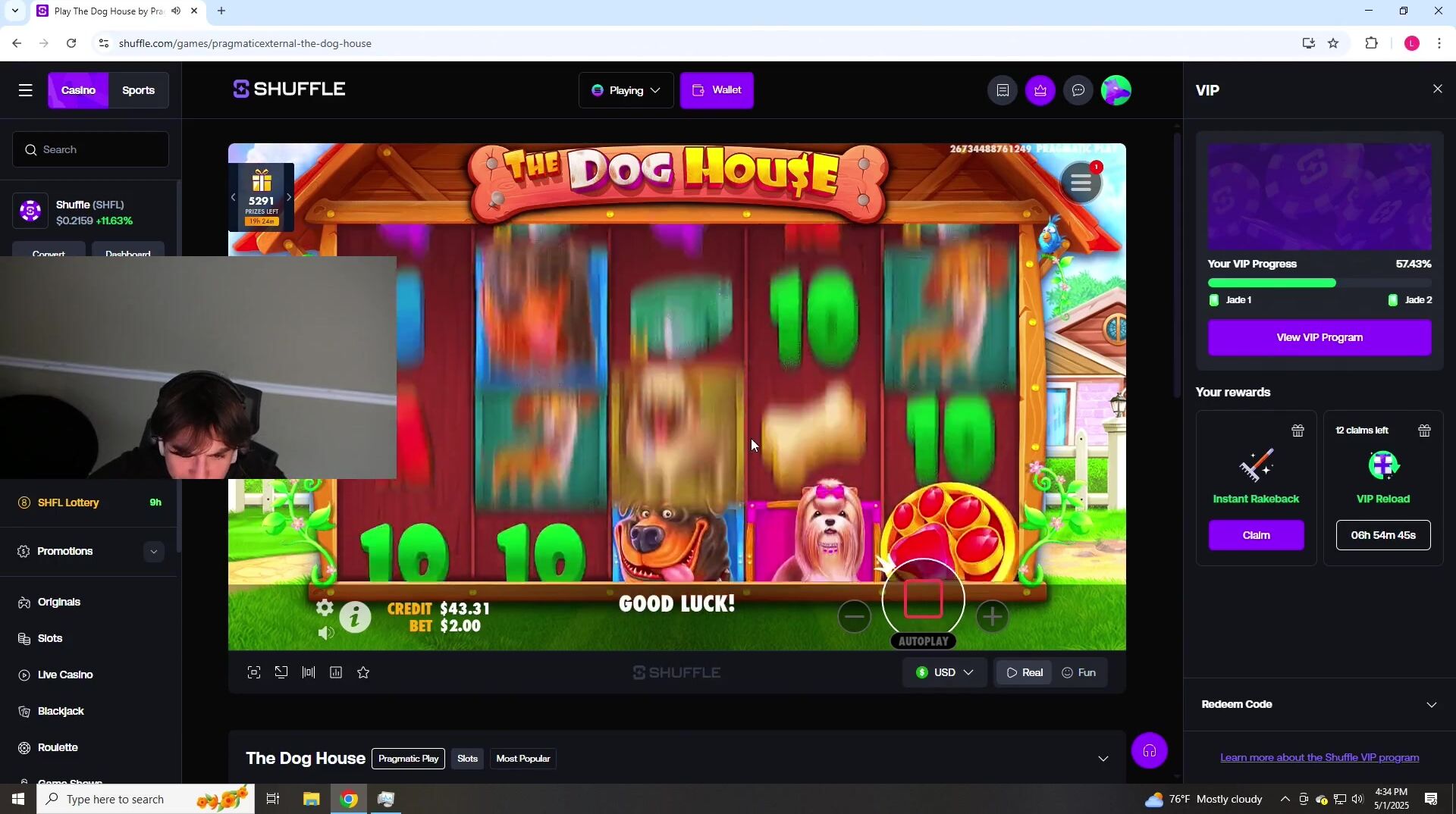Open Live Casino in sidebar
1456x814 pixels.
[x=65, y=675]
